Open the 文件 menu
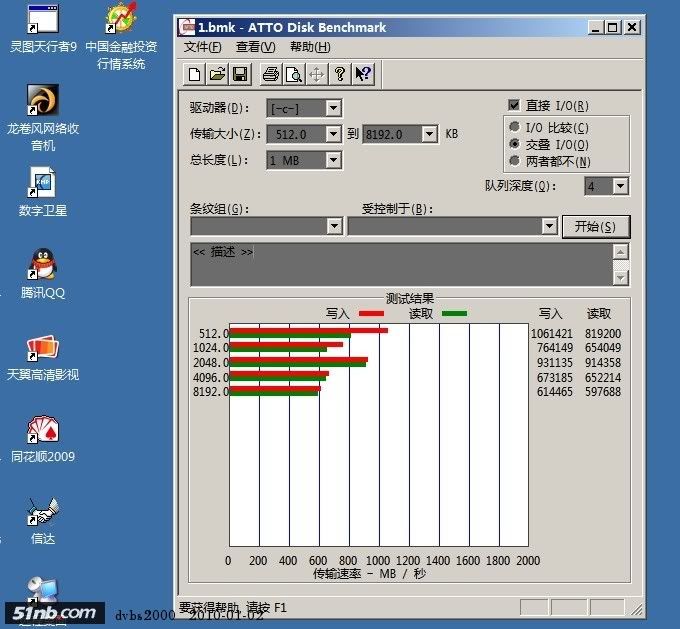 coord(203,47)
